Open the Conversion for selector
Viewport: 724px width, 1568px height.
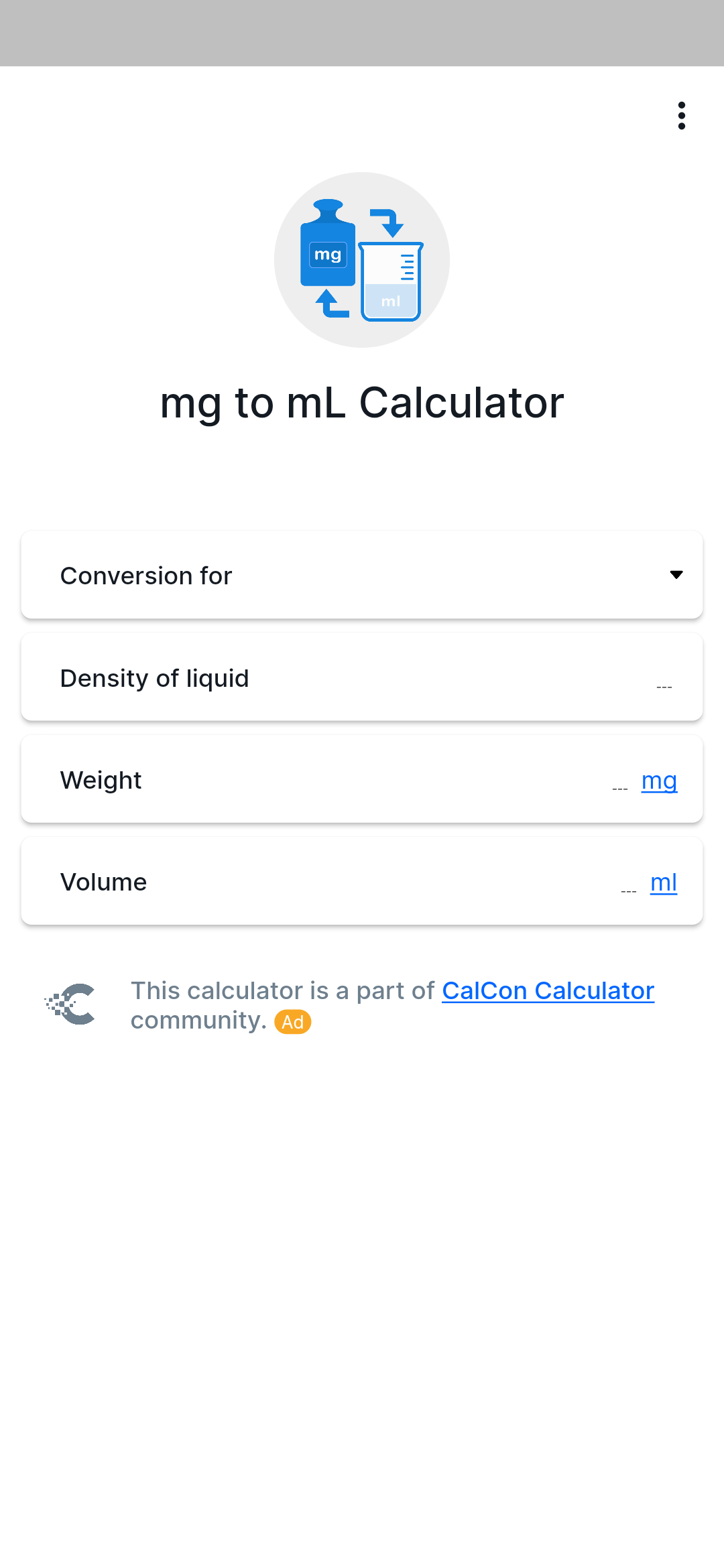click(362, 575)
